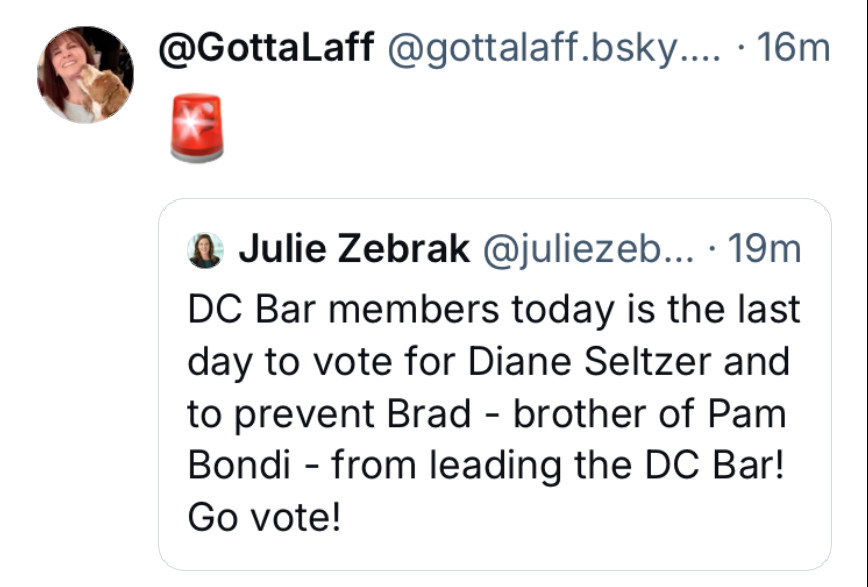Click the 16m post timestamp
Image resolution: width=868 pixels, height=587 pixels.
point(793,48)
